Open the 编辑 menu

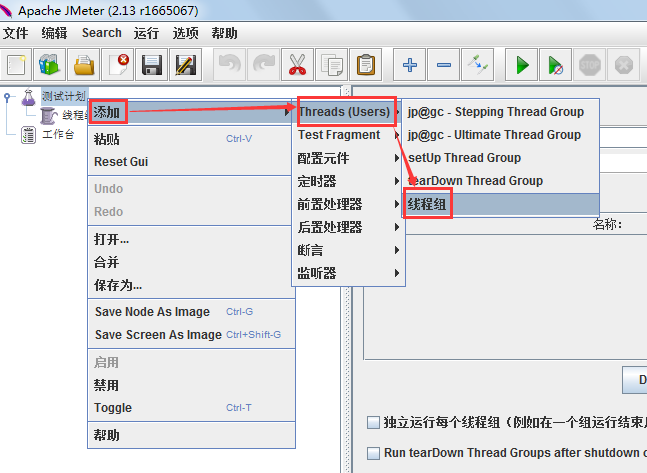pyautogui.click(x=54, y=33)
